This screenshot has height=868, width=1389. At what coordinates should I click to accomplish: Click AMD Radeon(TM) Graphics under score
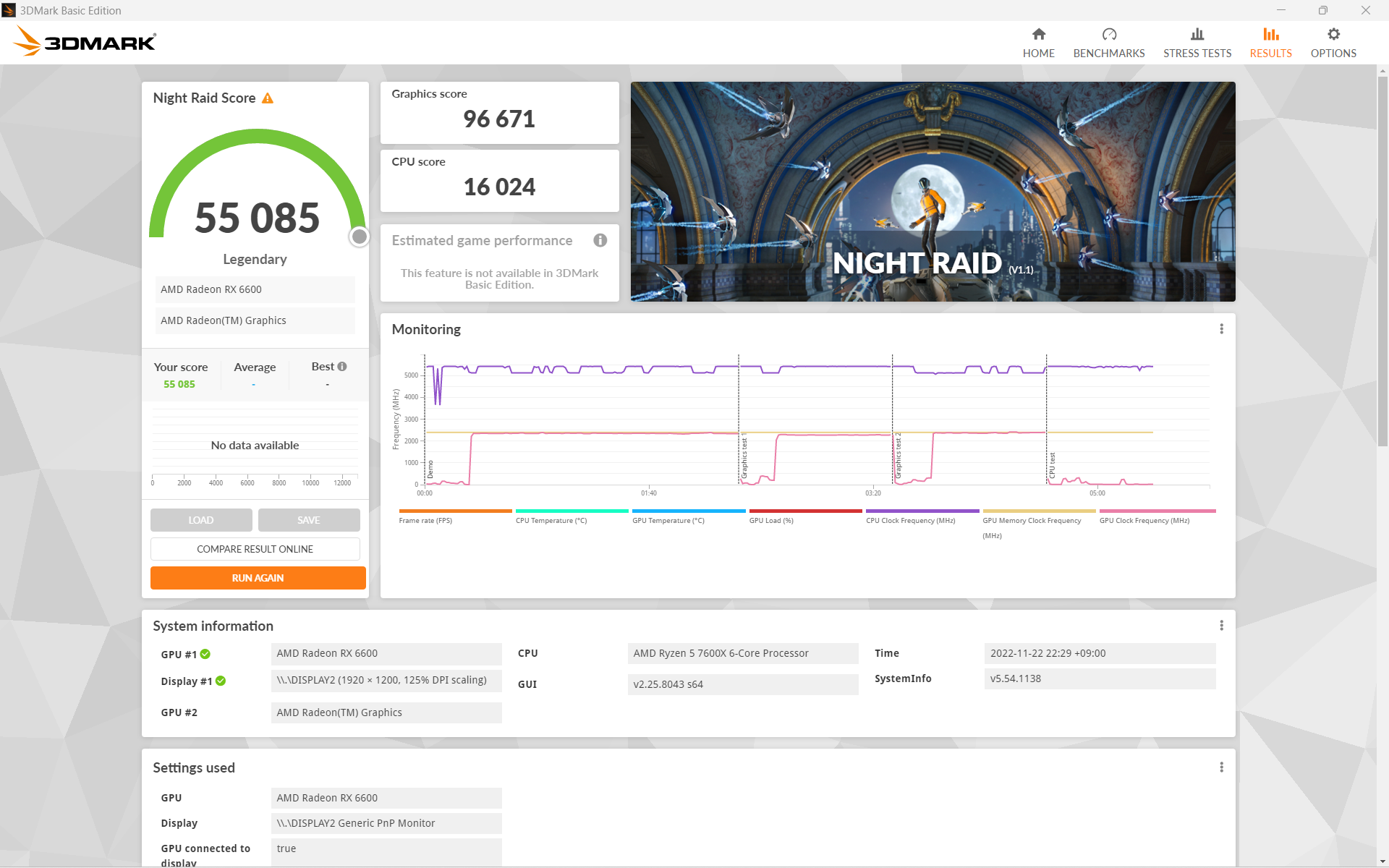255,320
